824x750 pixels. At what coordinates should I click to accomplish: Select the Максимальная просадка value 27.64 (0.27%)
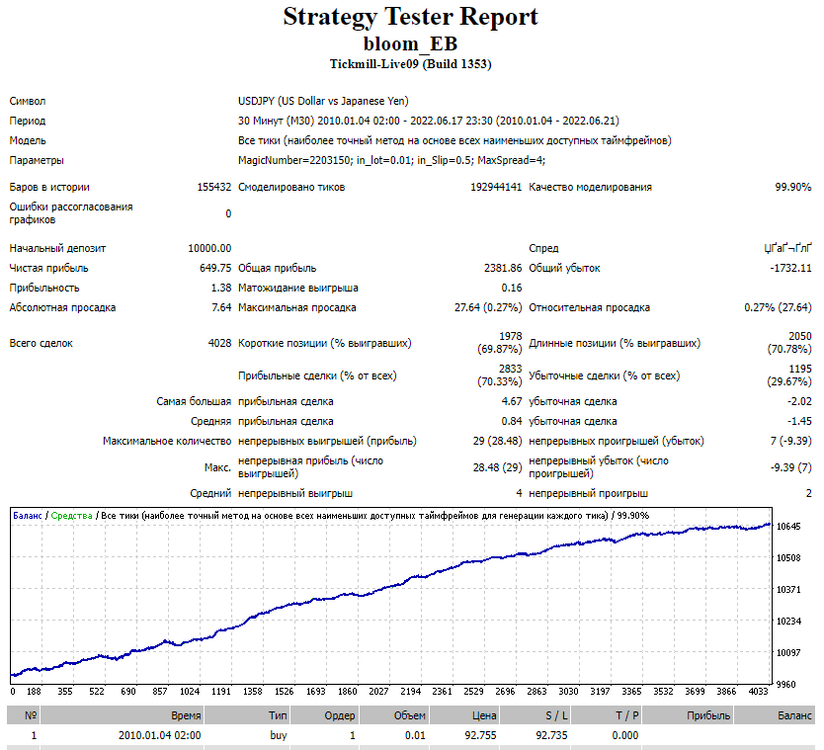[x=488, y=307]
